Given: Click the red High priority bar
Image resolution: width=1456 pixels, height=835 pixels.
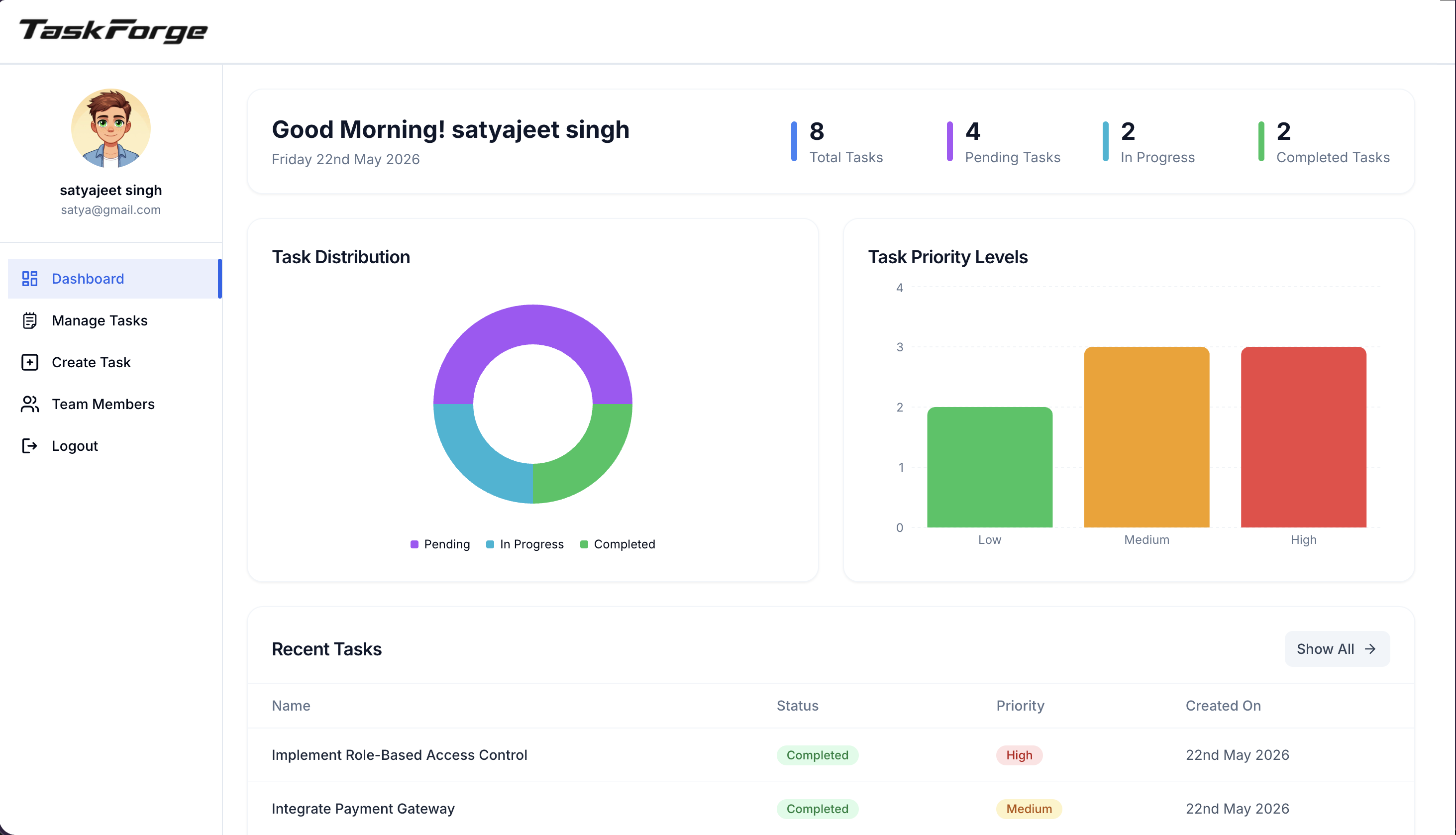Looking at the screenshot, I should point(1303,437).
